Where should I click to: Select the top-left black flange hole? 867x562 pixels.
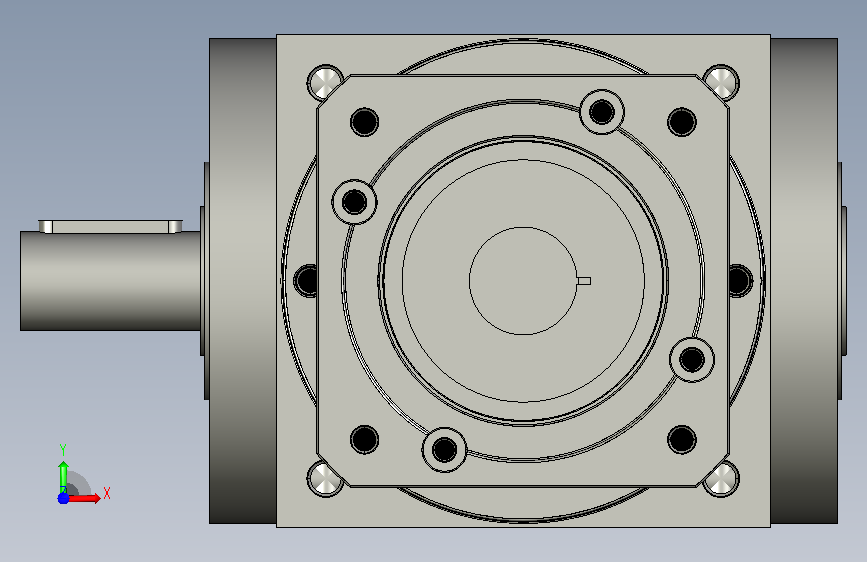tap(364, 122)
